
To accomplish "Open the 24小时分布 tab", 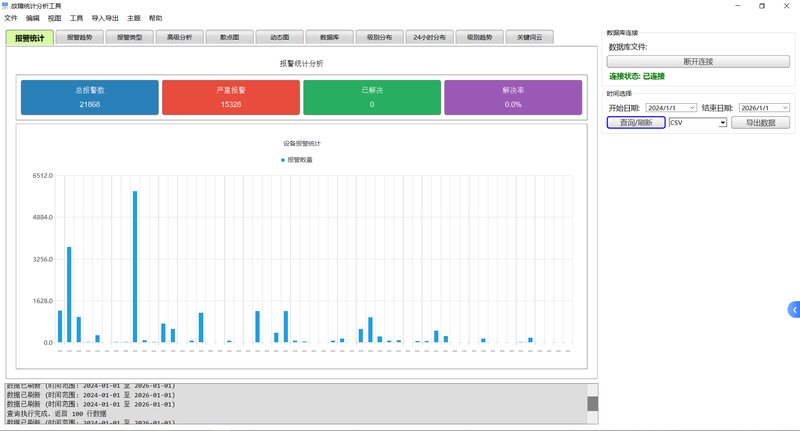I will 430,37.
